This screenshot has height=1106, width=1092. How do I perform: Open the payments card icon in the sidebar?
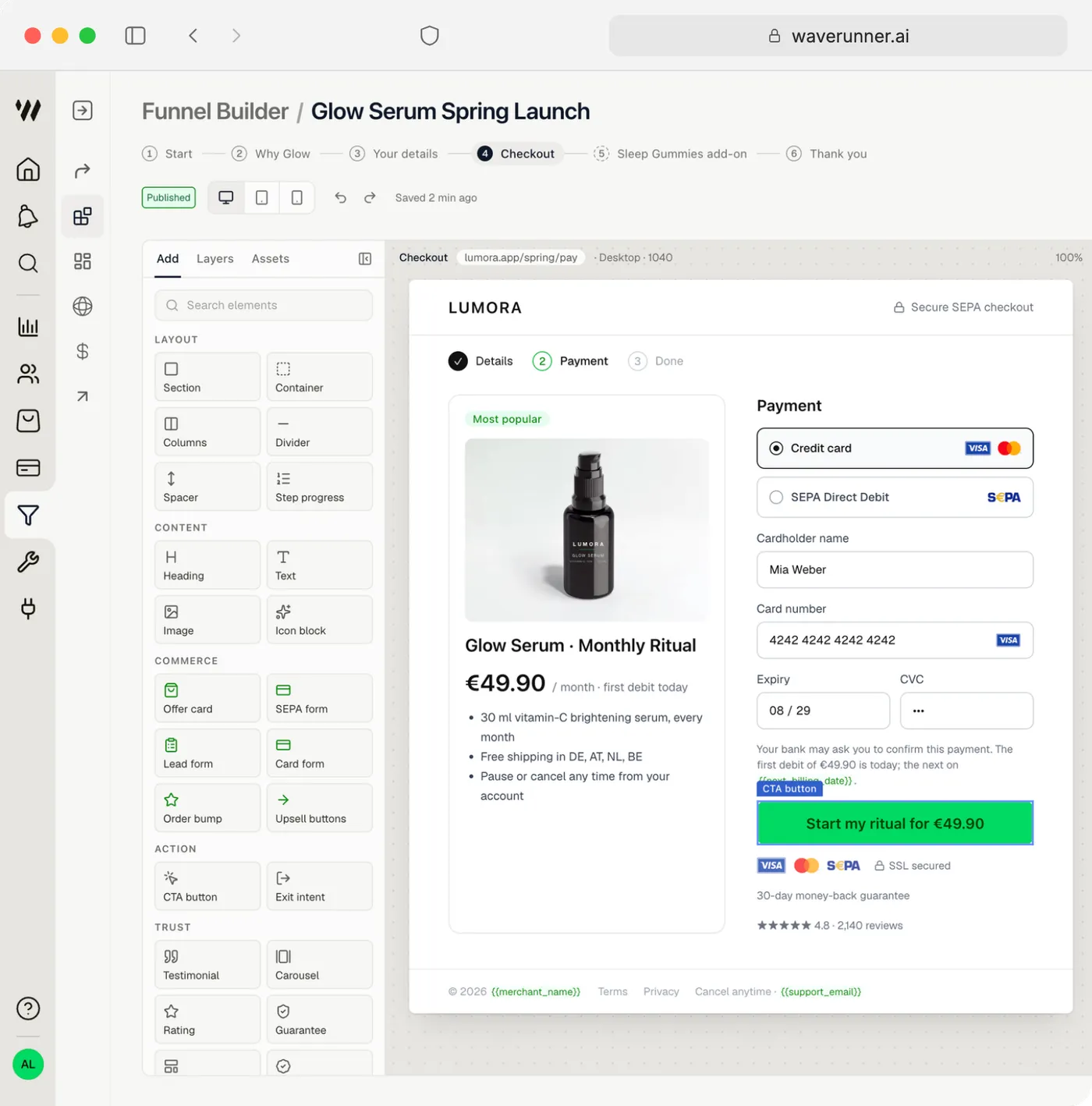[28, 468]
